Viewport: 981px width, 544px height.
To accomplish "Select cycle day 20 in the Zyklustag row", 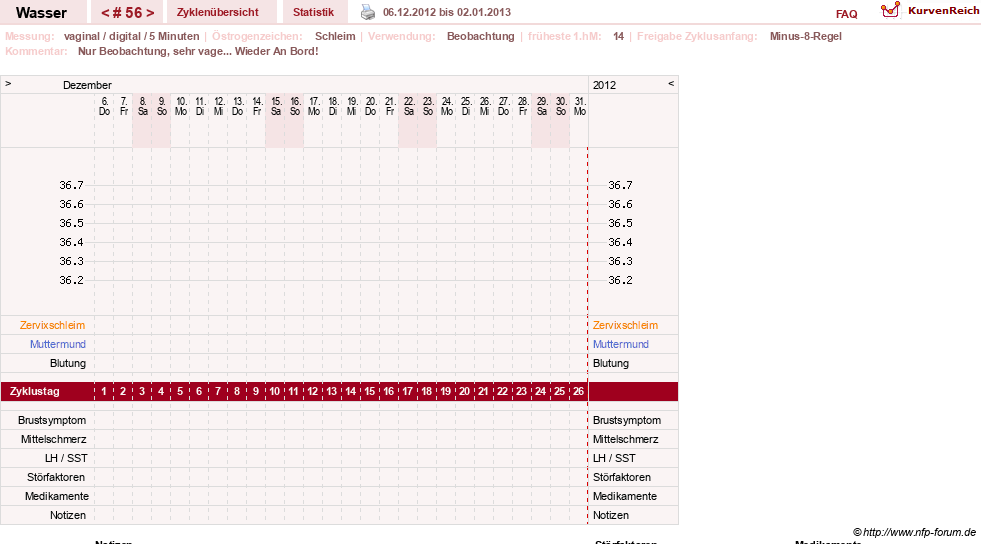I will [x=464, y=391].
